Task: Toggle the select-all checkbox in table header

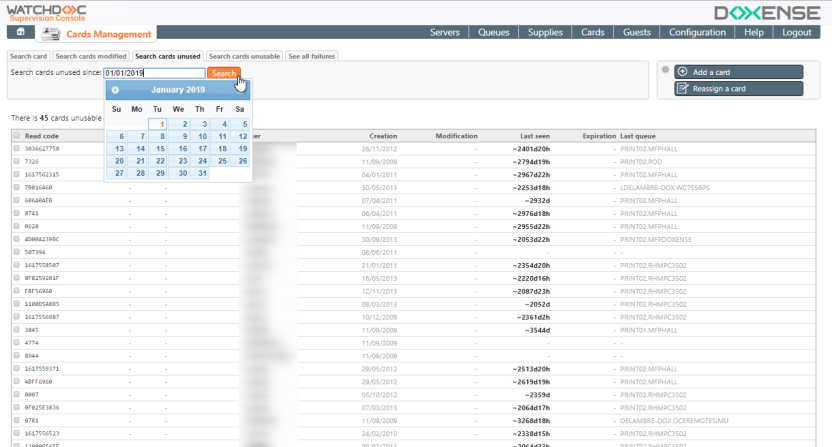Action: 16,136
